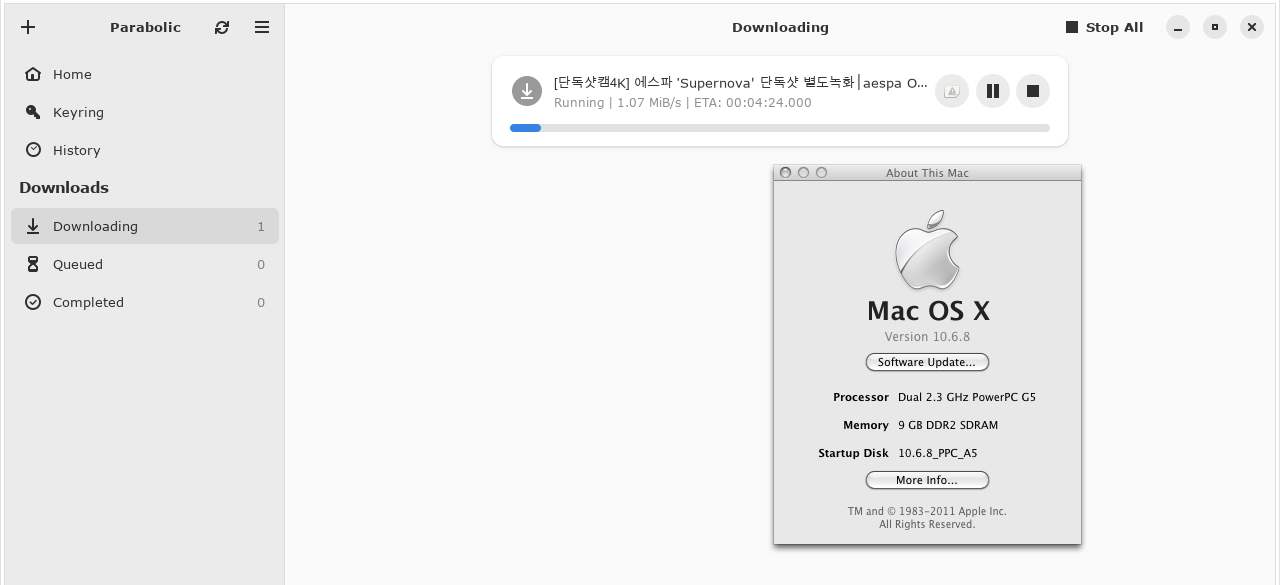Click the Apple logo in About This Mac
The width and height of the screenshot is (1280, 585).
pos(927,249)
